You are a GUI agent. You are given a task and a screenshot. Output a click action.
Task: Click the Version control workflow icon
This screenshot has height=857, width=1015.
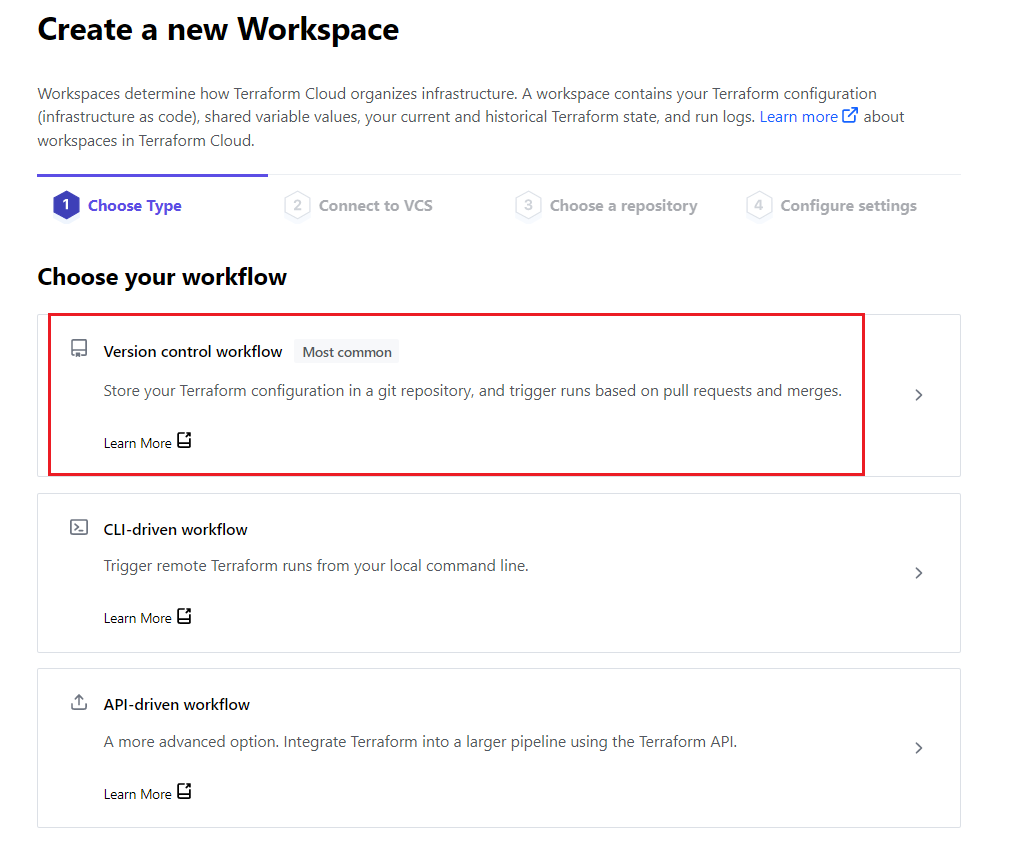point(79,348)
